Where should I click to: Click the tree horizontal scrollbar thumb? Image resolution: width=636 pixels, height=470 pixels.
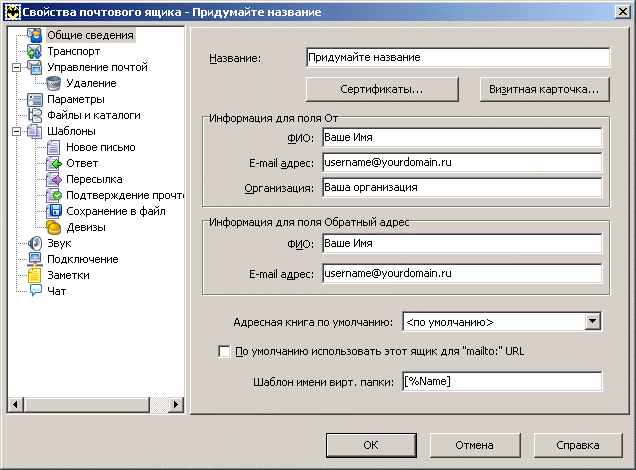[x=87, y=404]
